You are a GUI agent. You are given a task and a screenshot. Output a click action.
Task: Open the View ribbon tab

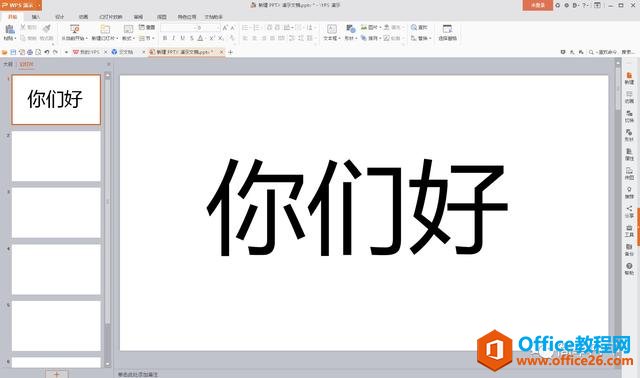pyautogui.click(x=162, y=17)
